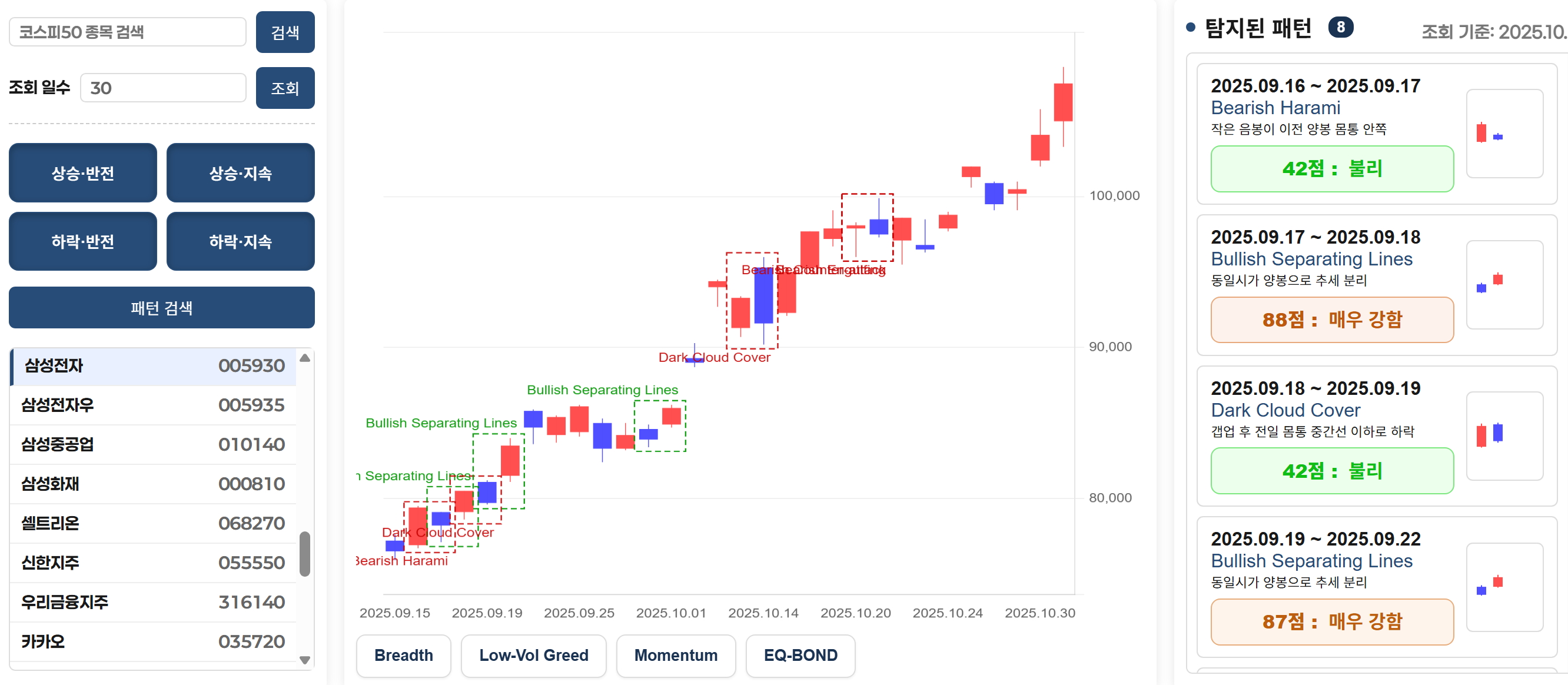
Task: Click the Bearish Harami thumbnail chart
Action: pos(1504,135)
